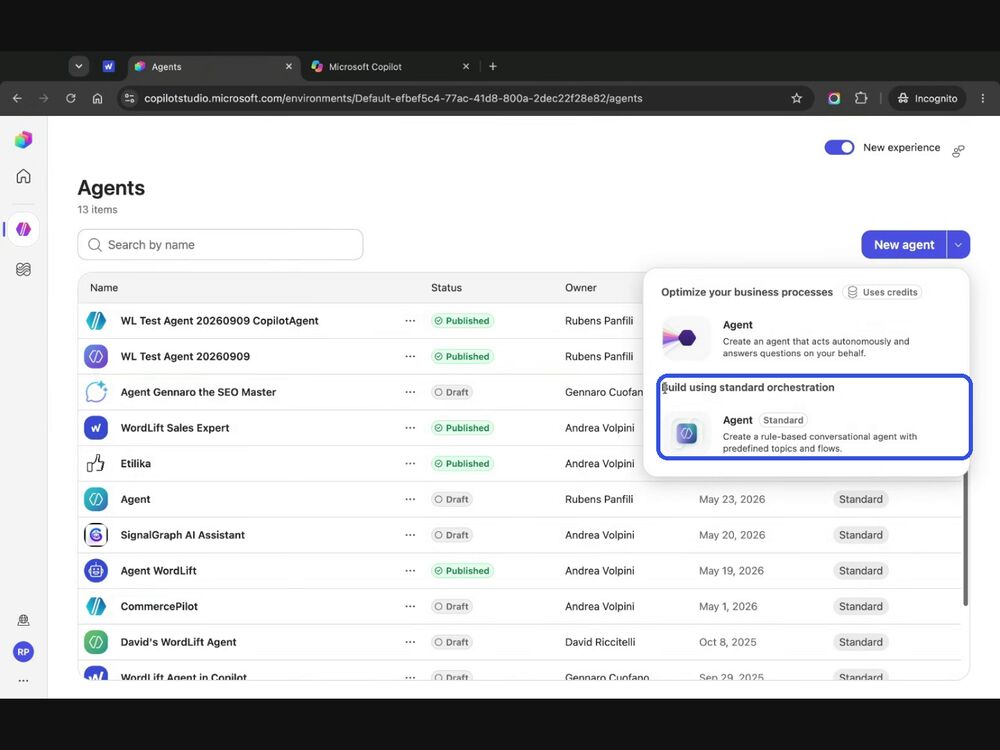The image size is (1000, 750).
Task: Open the Flows sidebar icon
Action: 24,269
